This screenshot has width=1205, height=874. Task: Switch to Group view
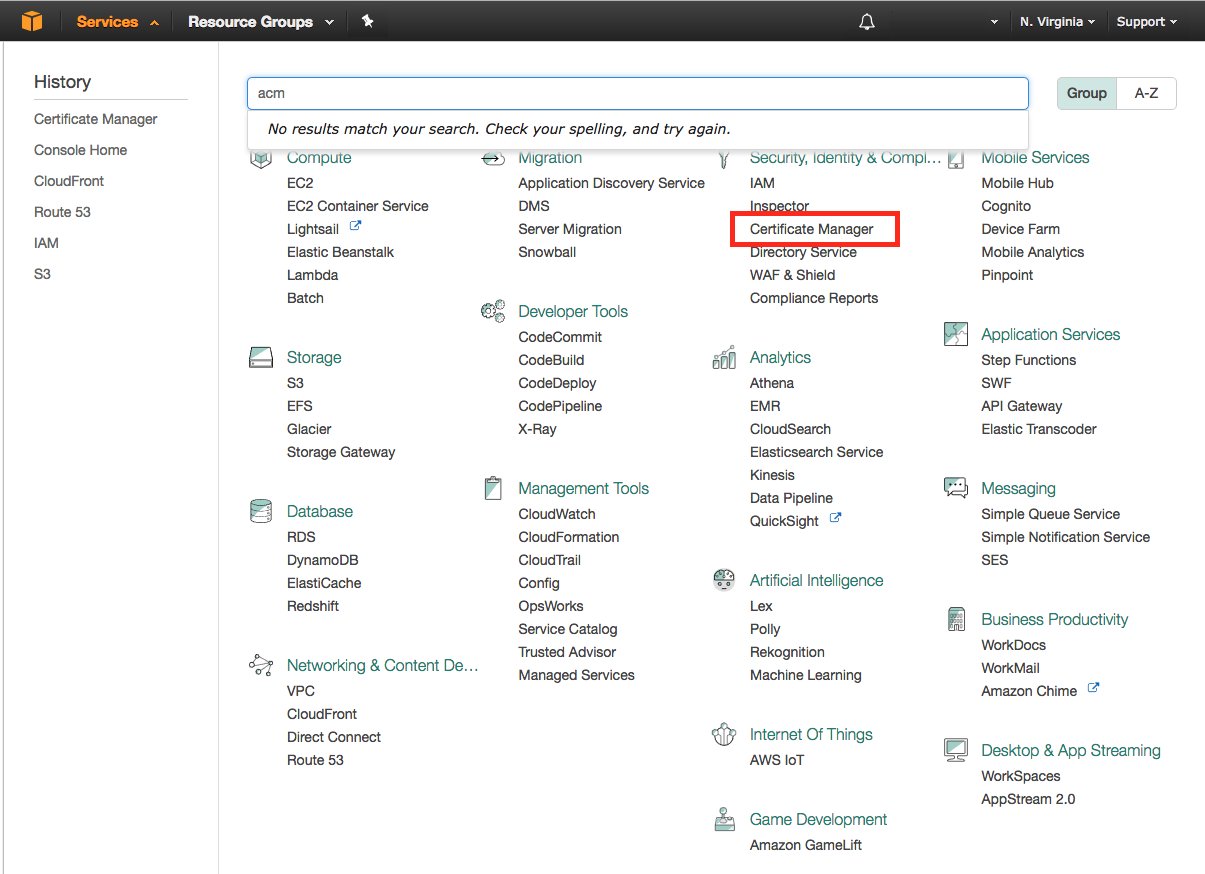pos(1087,93)
